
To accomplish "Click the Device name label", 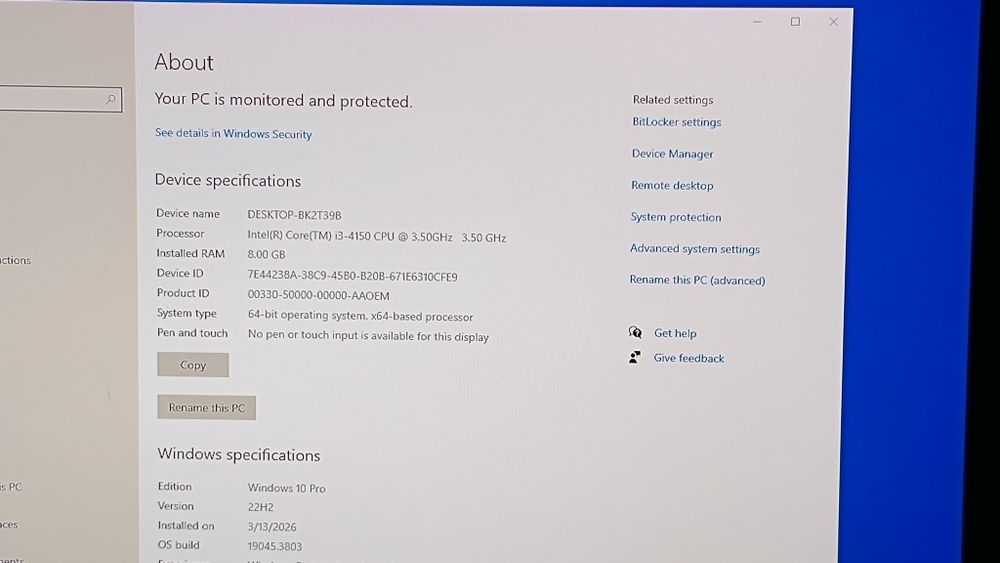I will tap(188, 214).
